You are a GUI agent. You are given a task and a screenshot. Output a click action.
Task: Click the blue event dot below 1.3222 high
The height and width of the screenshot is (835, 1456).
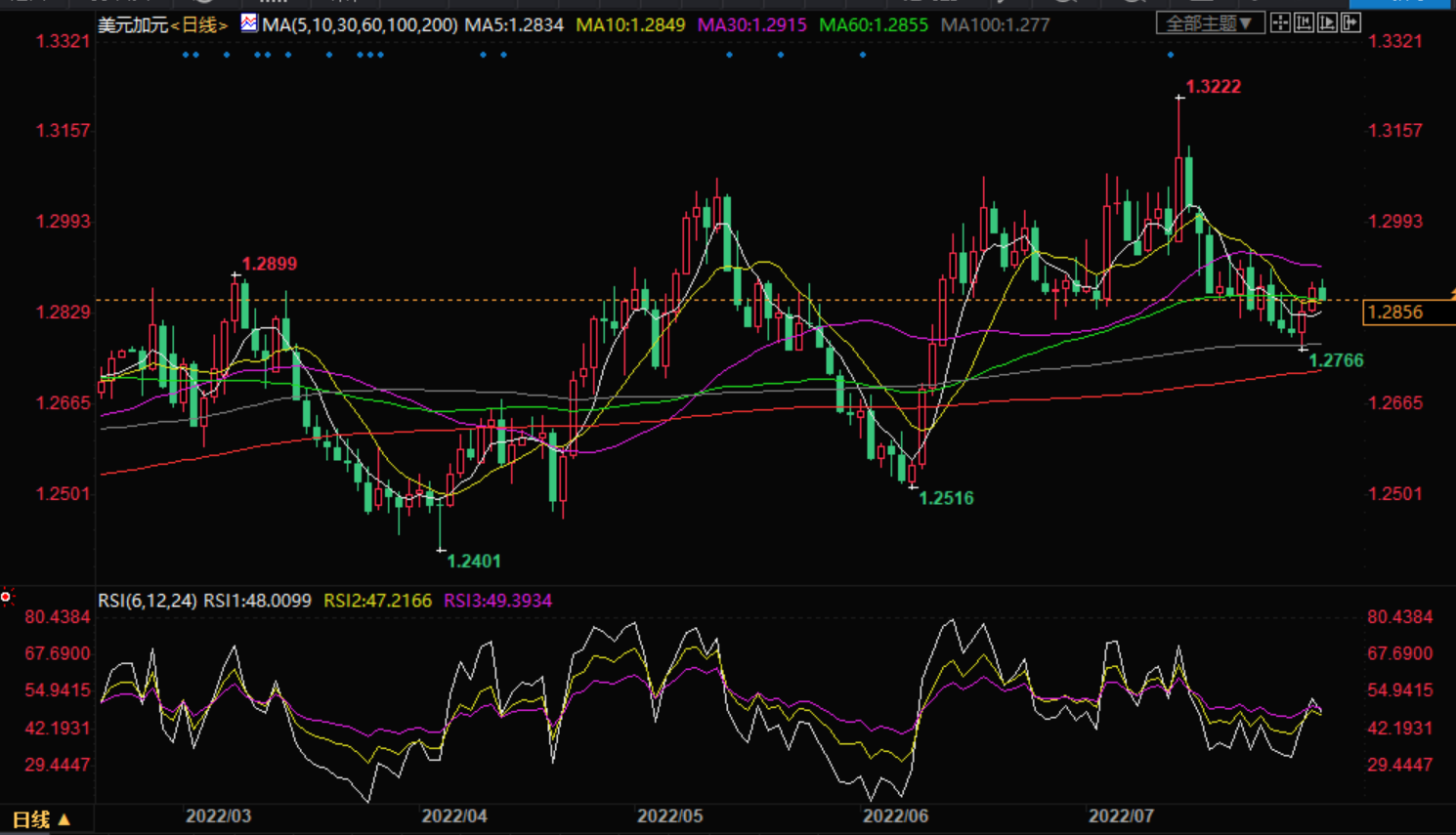(1170, 55)
